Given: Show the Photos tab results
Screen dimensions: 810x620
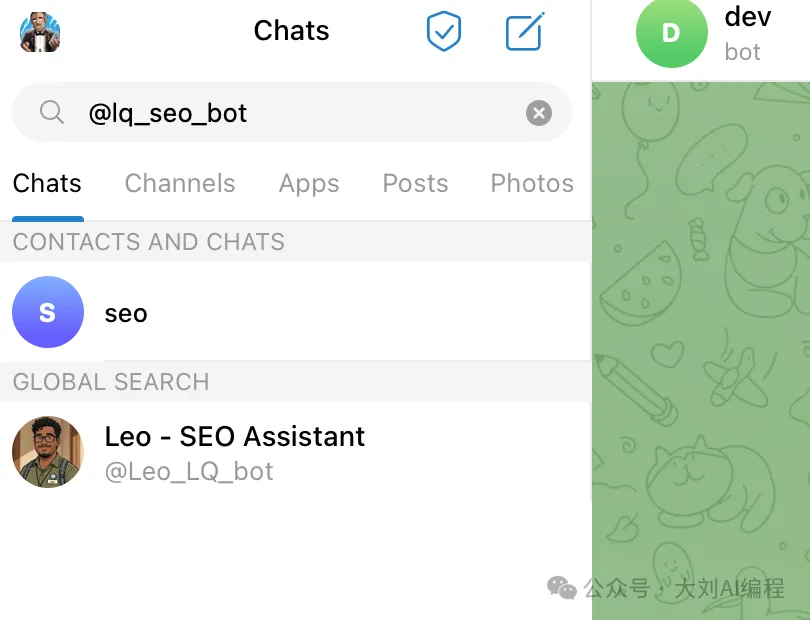Looking at the screenshot, I should click(532, 184).
